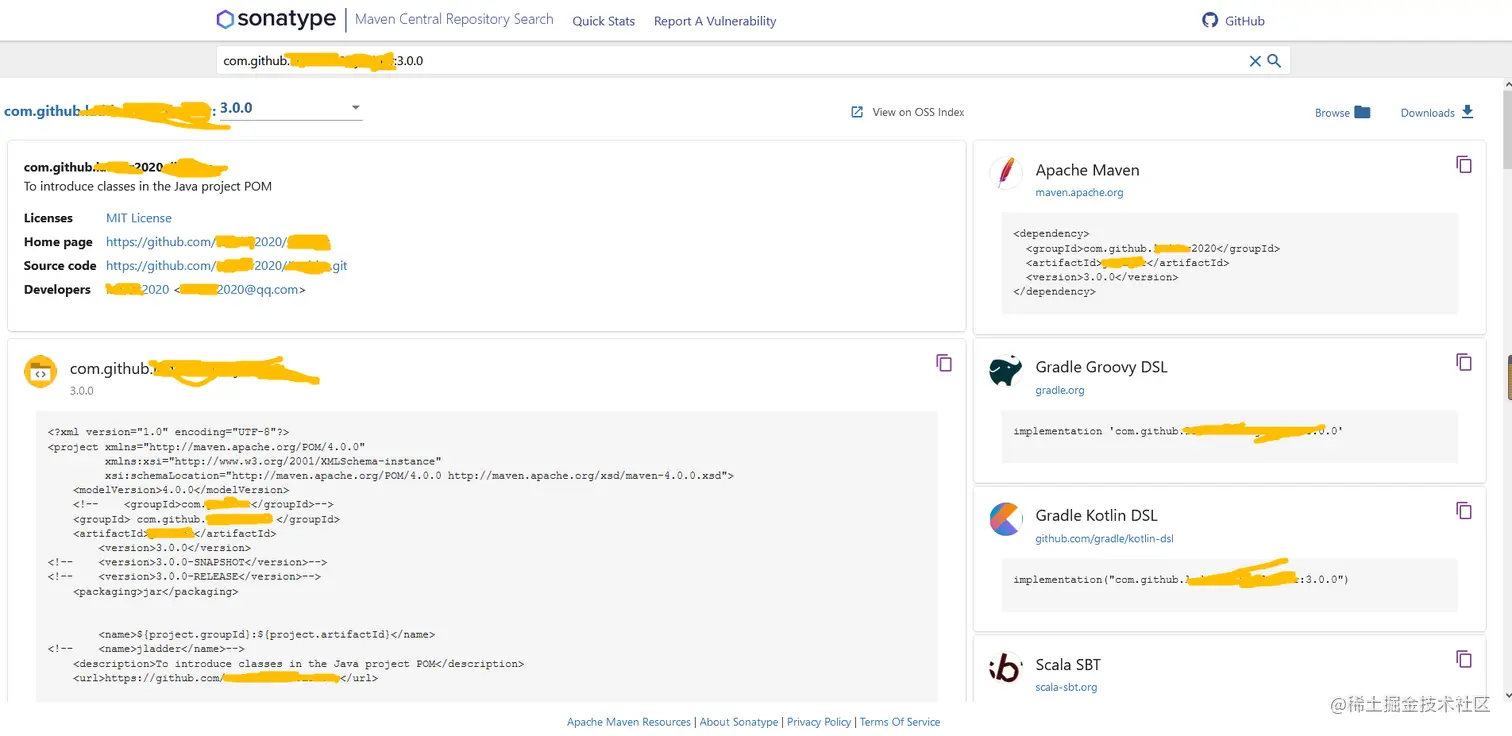Copy the Apache Maven dependency snippet
This screenshot has width=1512, height=736.
1464,165
